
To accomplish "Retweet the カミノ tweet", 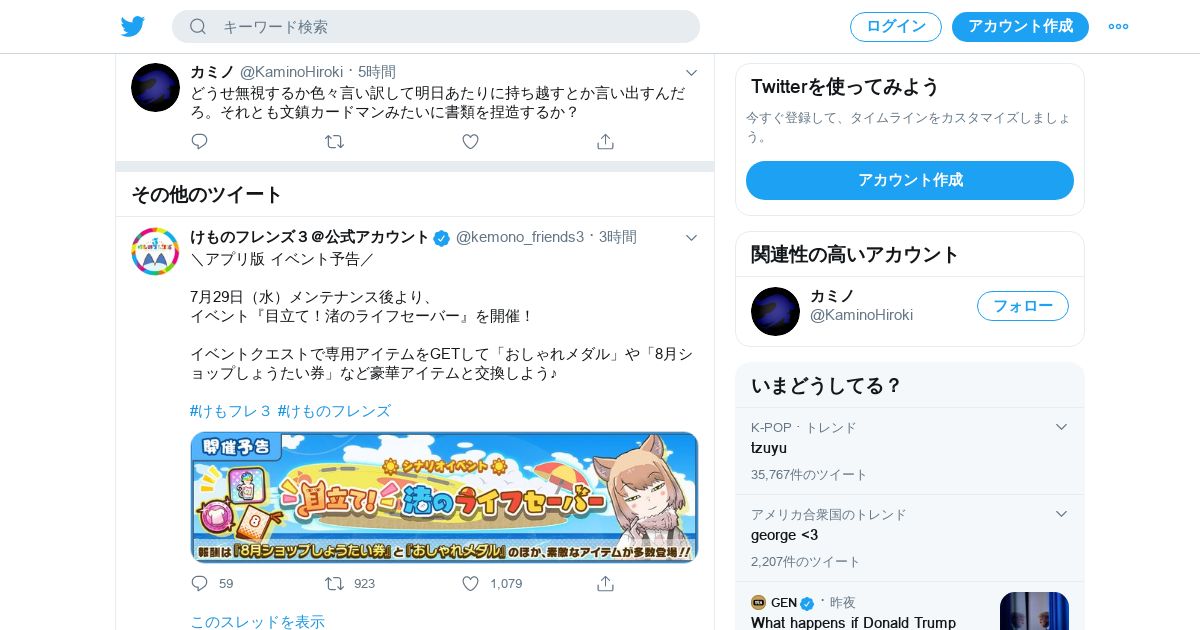I will [x=334, y=142].
